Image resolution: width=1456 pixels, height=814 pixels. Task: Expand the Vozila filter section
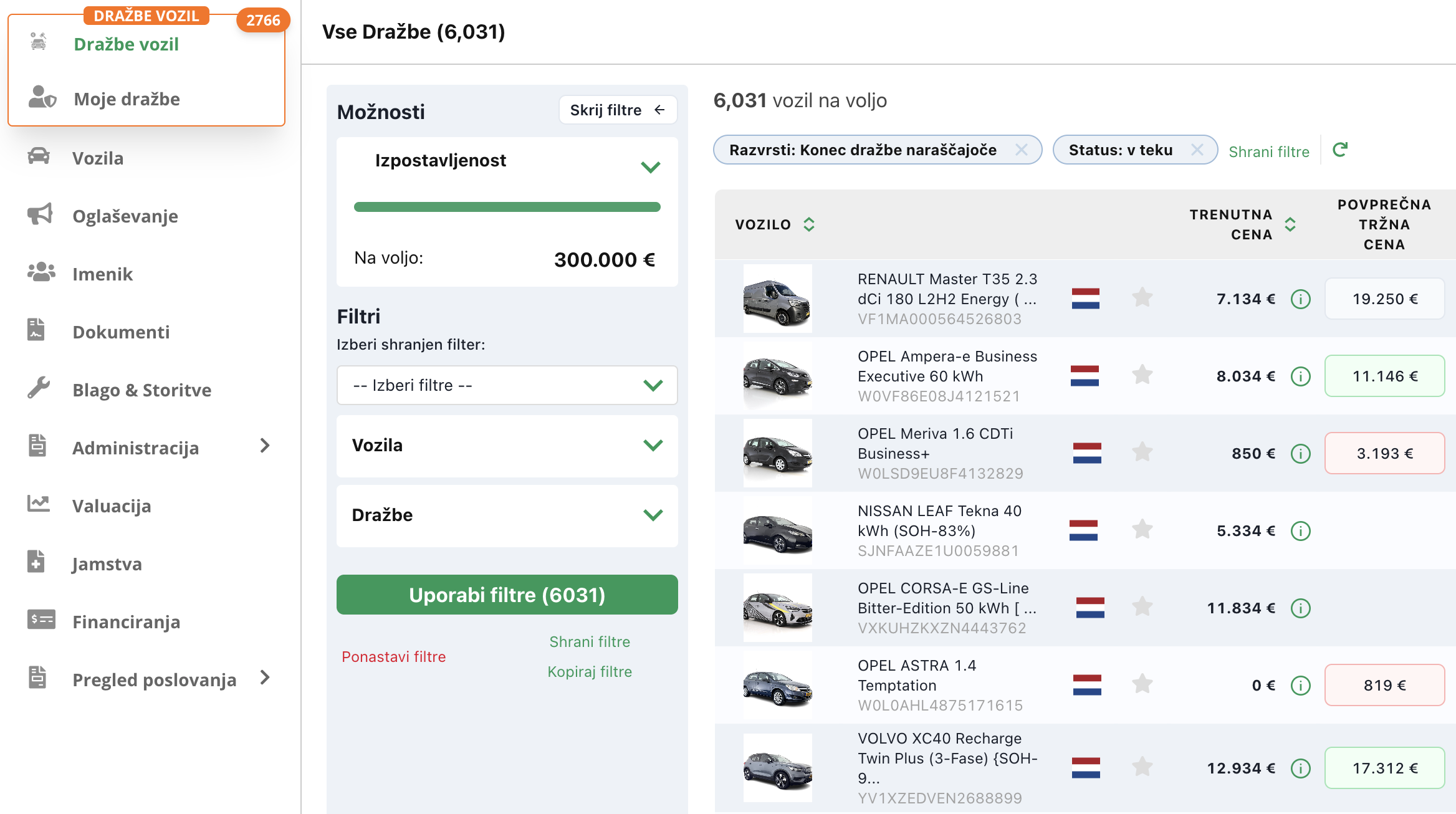507,446
